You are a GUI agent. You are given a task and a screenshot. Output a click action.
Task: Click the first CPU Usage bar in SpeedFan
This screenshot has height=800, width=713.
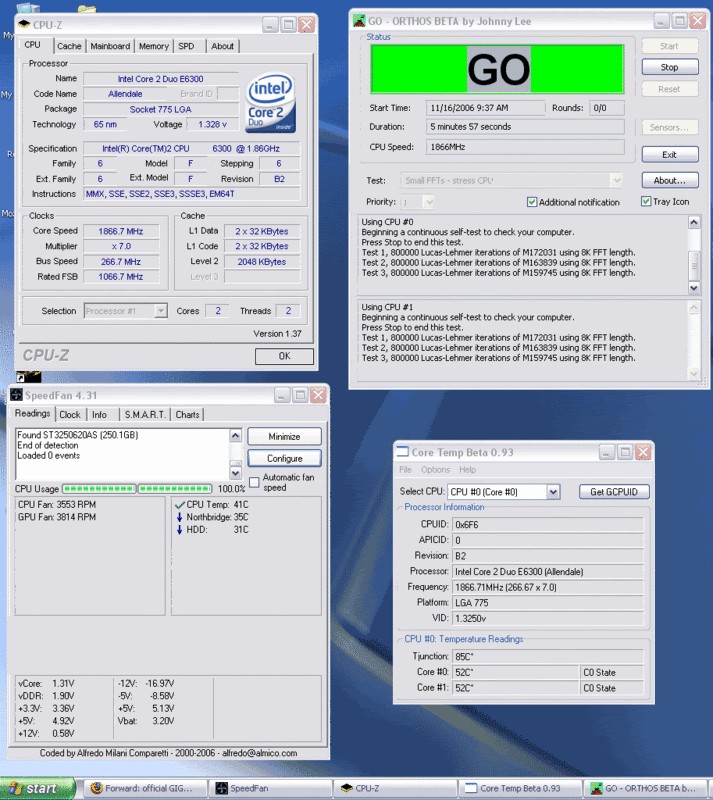99,489
